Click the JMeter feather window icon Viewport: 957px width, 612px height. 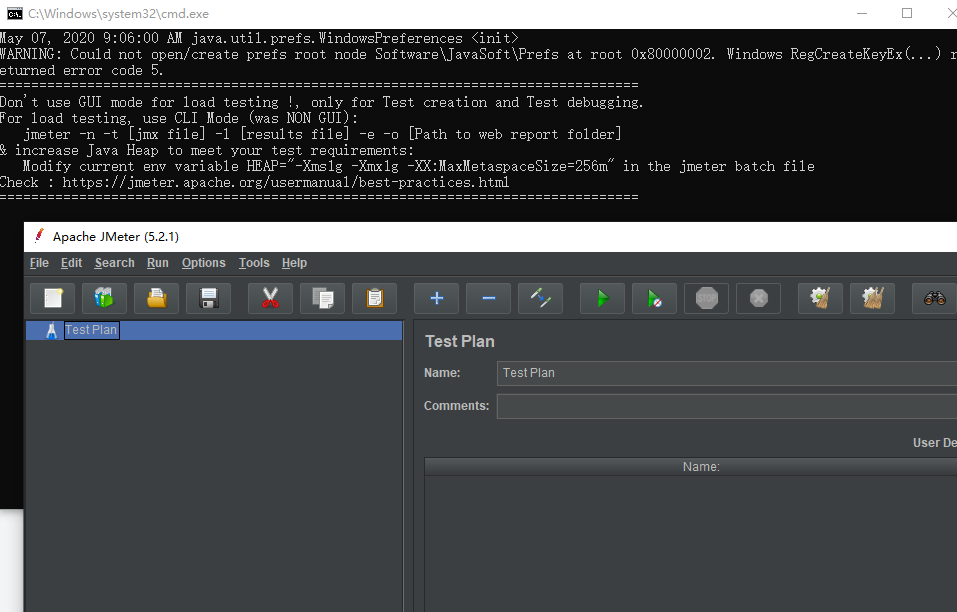pos(39,236)
